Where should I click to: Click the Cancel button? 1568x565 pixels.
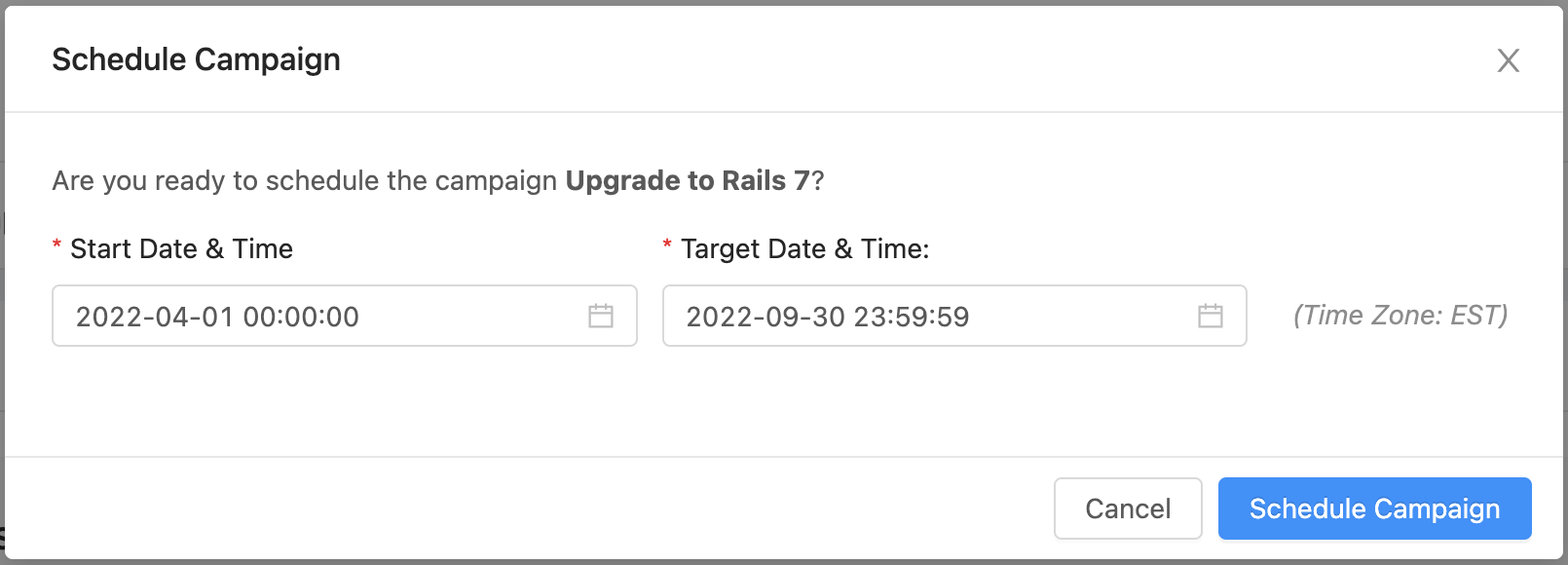(x=1128, y=508)
